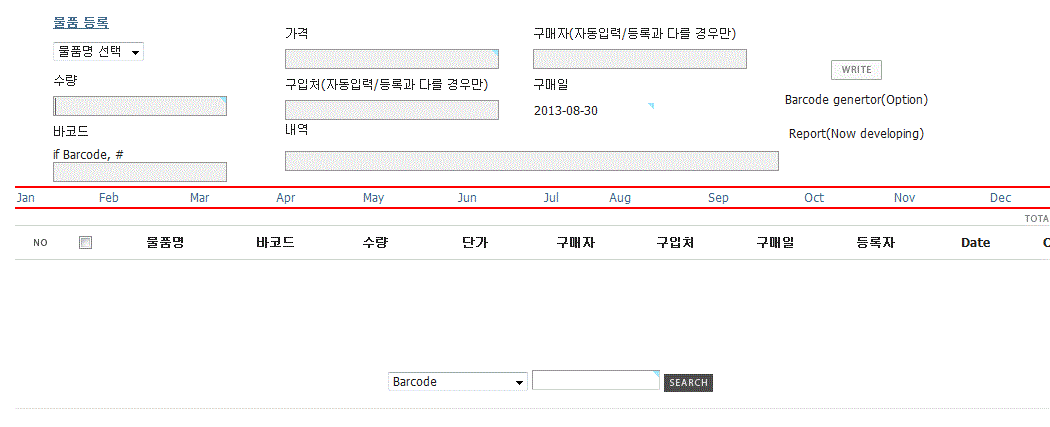The height and width of the screenshot is (427, 1050).
Task: Open the 물품명 선택 dropdown
Action: click(x=98, y=52)
